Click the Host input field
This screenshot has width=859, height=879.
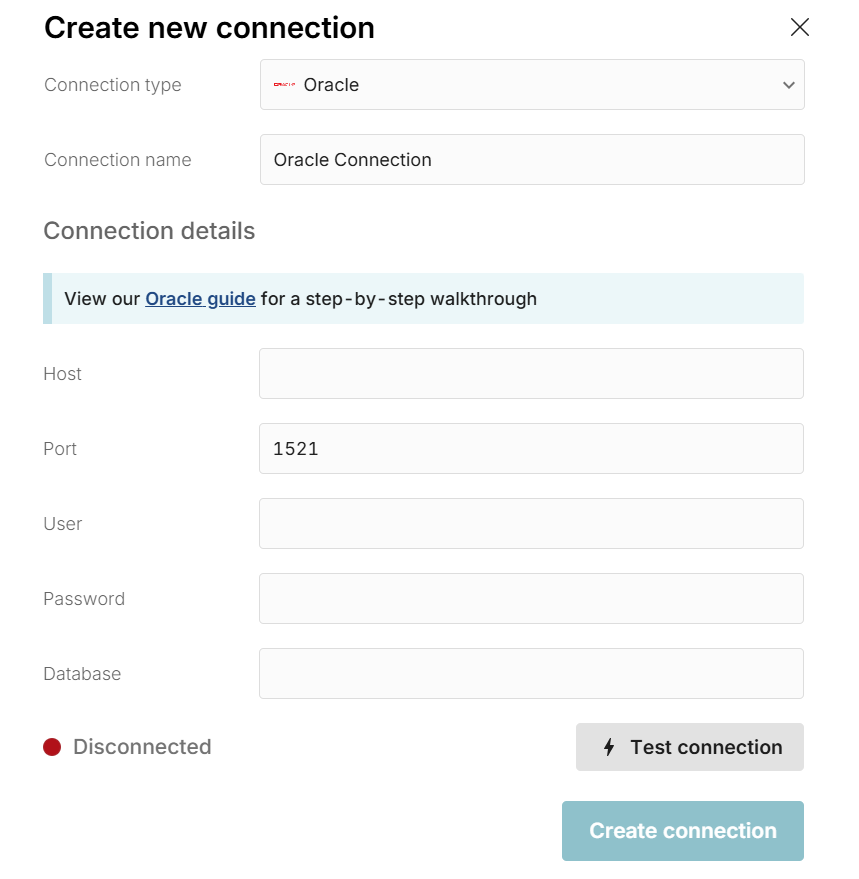[x=531, y=373]
